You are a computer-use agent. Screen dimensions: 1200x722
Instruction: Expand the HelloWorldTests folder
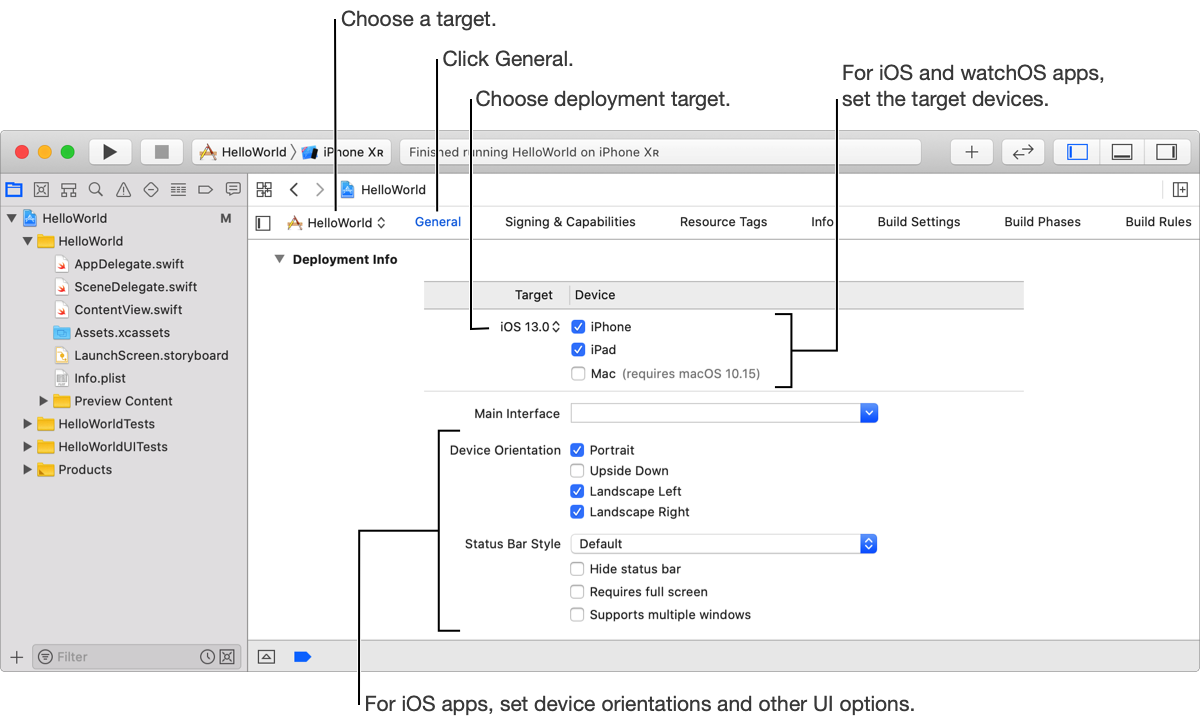coord(28,424)
